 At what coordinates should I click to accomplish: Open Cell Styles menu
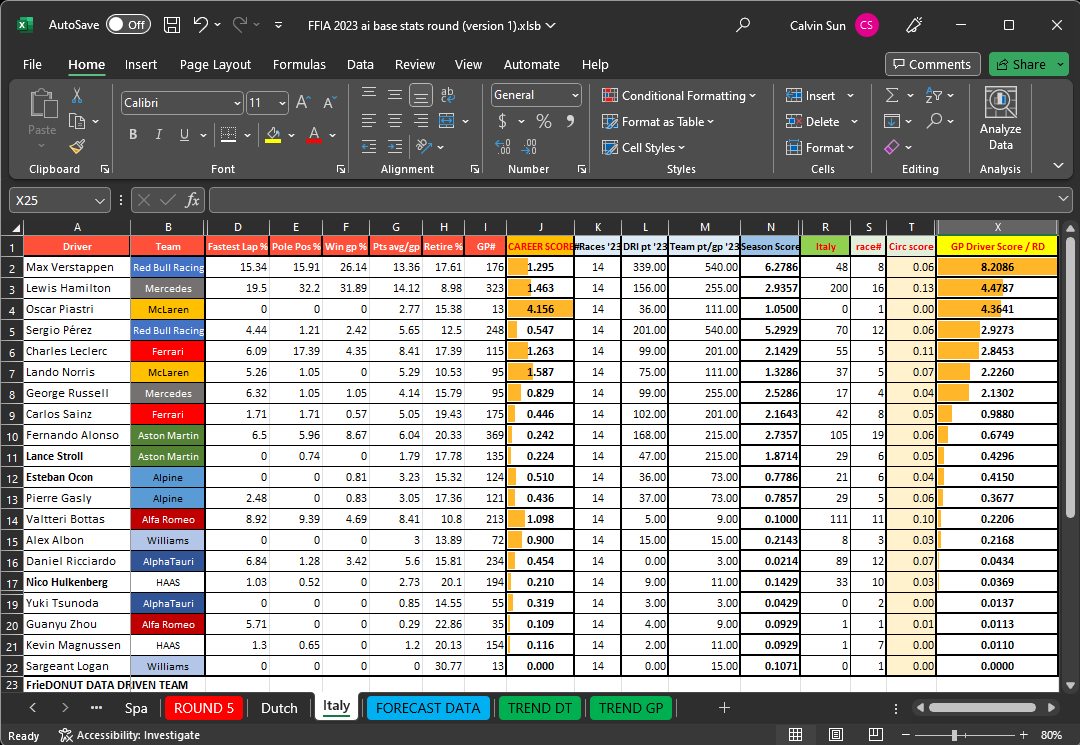(643, 147)
